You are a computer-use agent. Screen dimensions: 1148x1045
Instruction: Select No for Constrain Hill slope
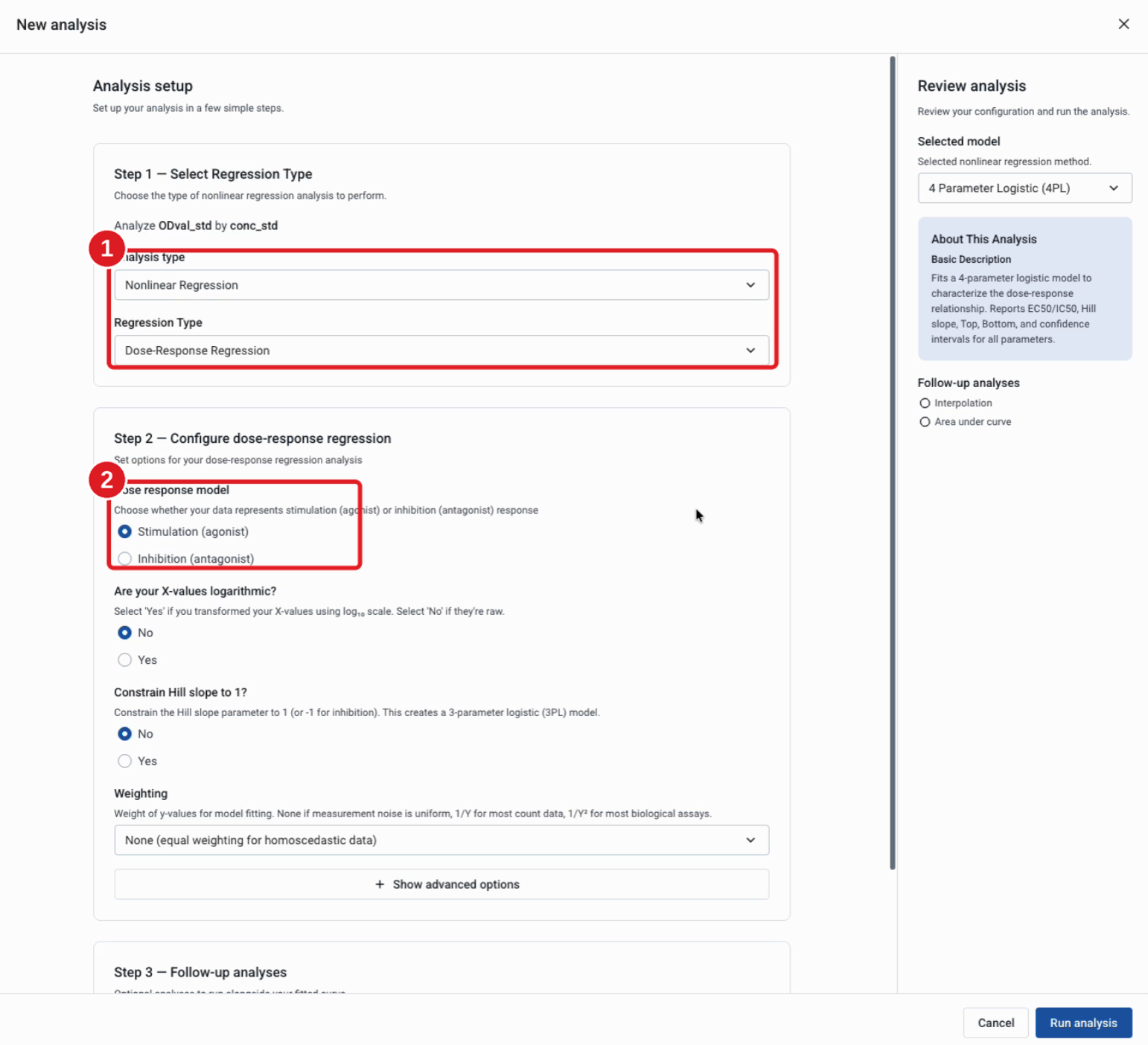(124, 734)
